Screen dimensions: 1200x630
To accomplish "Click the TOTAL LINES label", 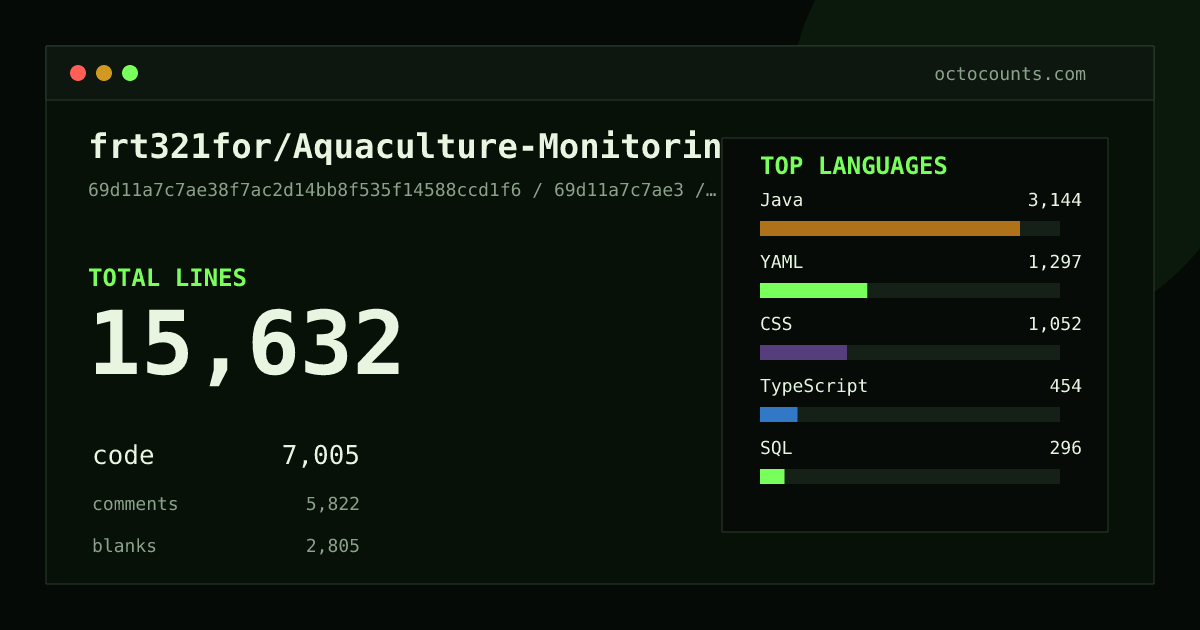I will [167, 278].
